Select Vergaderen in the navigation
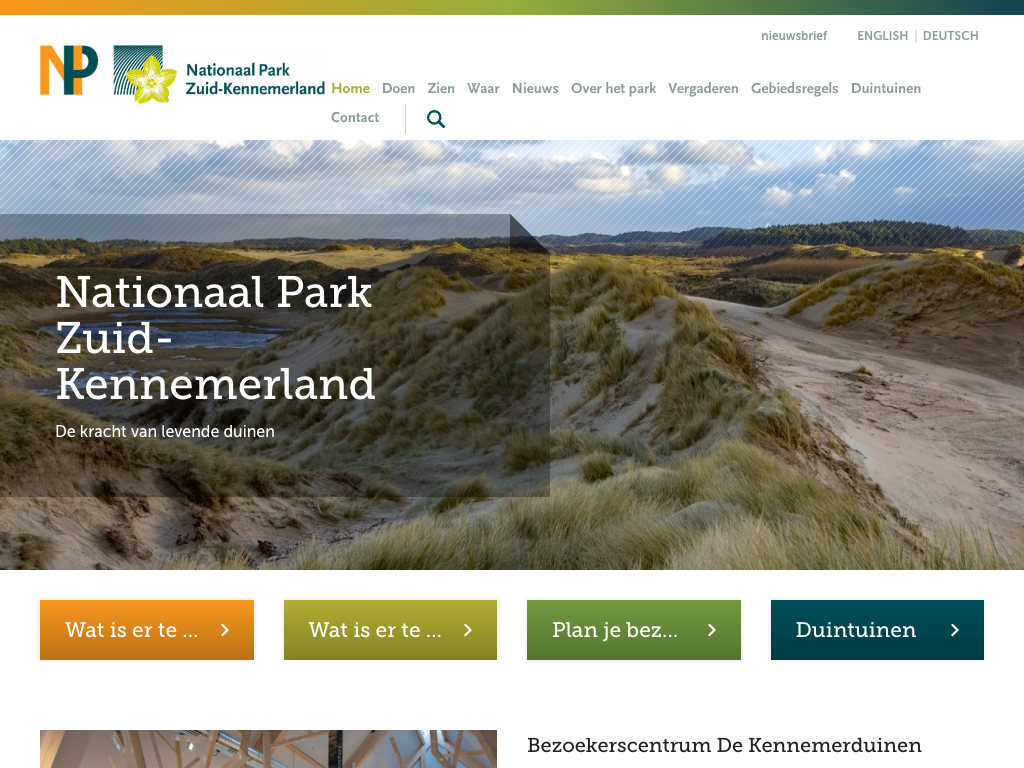The width and height of the screenshot is (1024, 768). tap(703, 88)
